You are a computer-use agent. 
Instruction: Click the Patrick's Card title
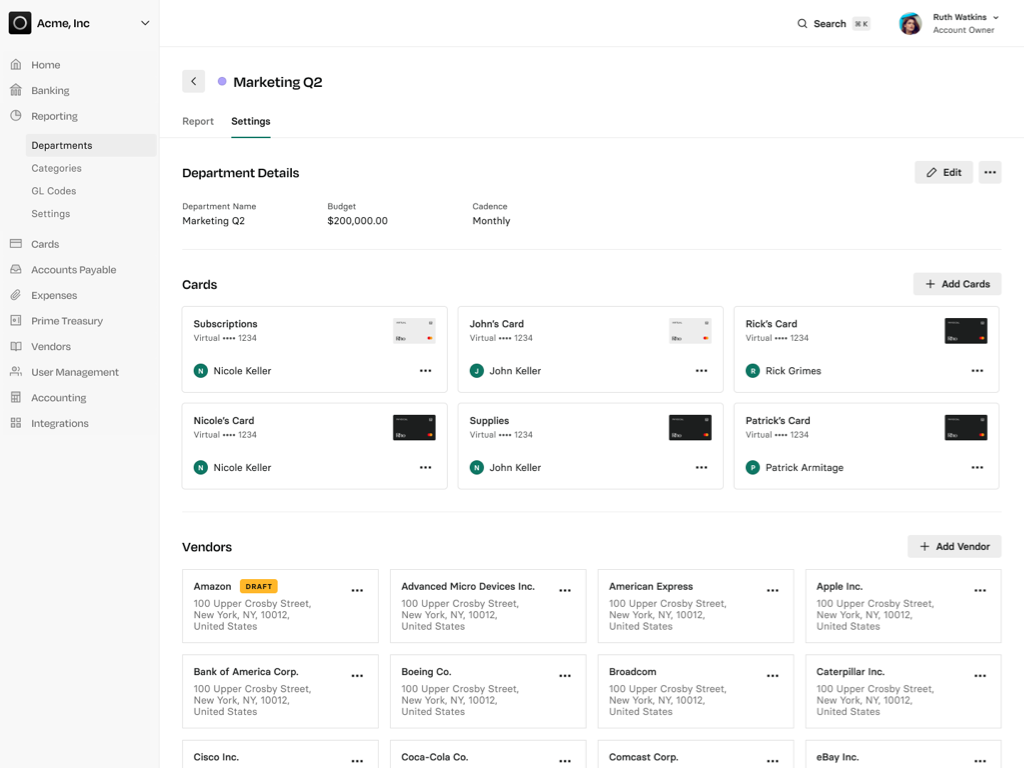coord(778,421)
